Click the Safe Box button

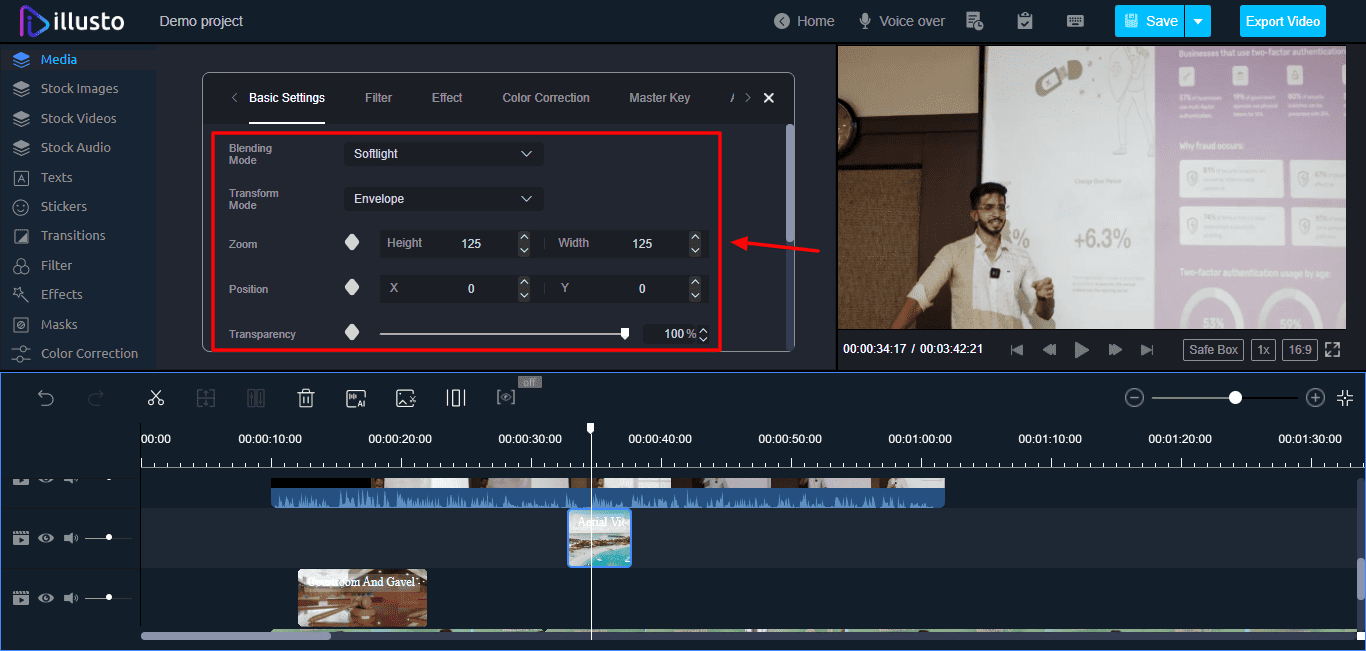[x=1214, y=350]
